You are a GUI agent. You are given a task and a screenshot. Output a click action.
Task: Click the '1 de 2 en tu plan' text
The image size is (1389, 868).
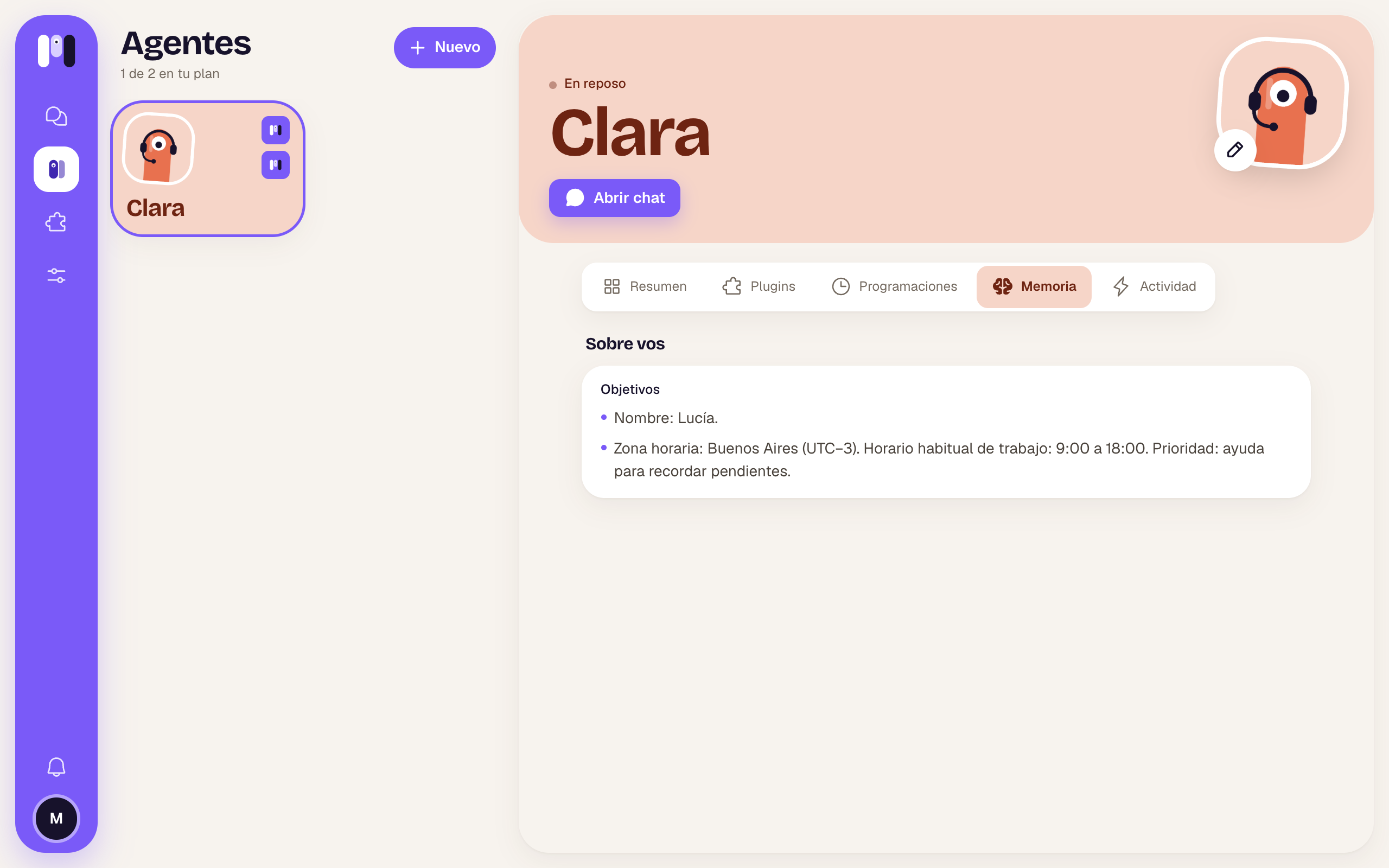pos(170,73)
